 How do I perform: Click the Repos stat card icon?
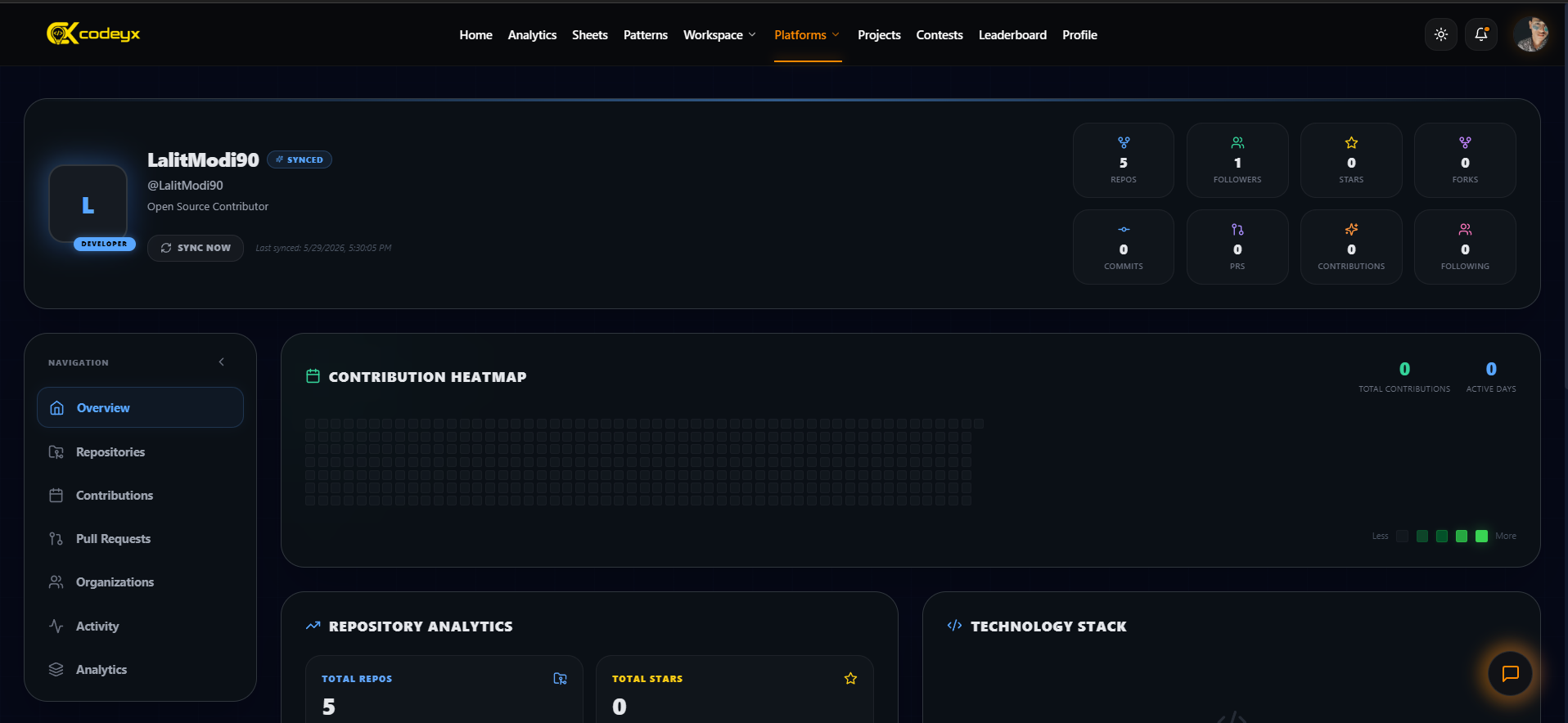point(1124,142)
